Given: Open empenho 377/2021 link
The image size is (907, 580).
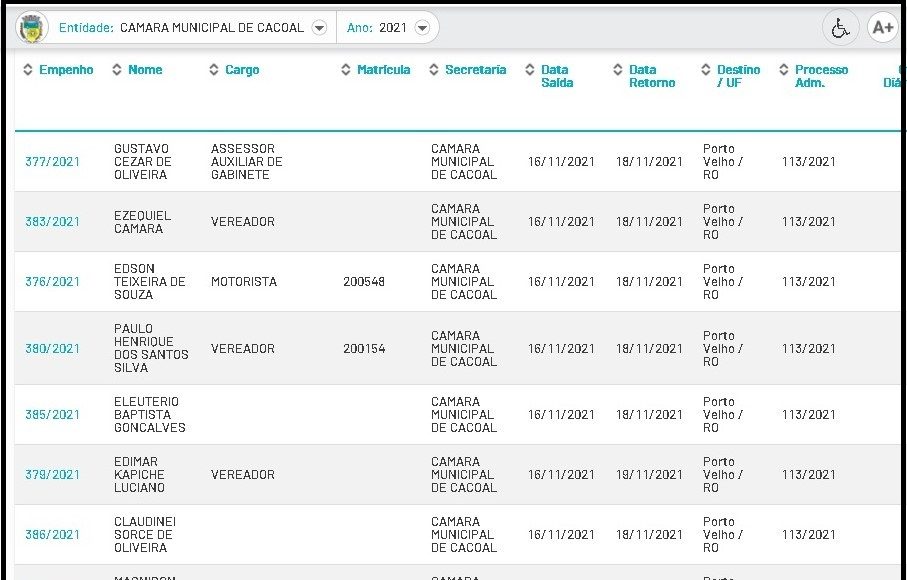Looking at the screenshot, I should point(52,162).
